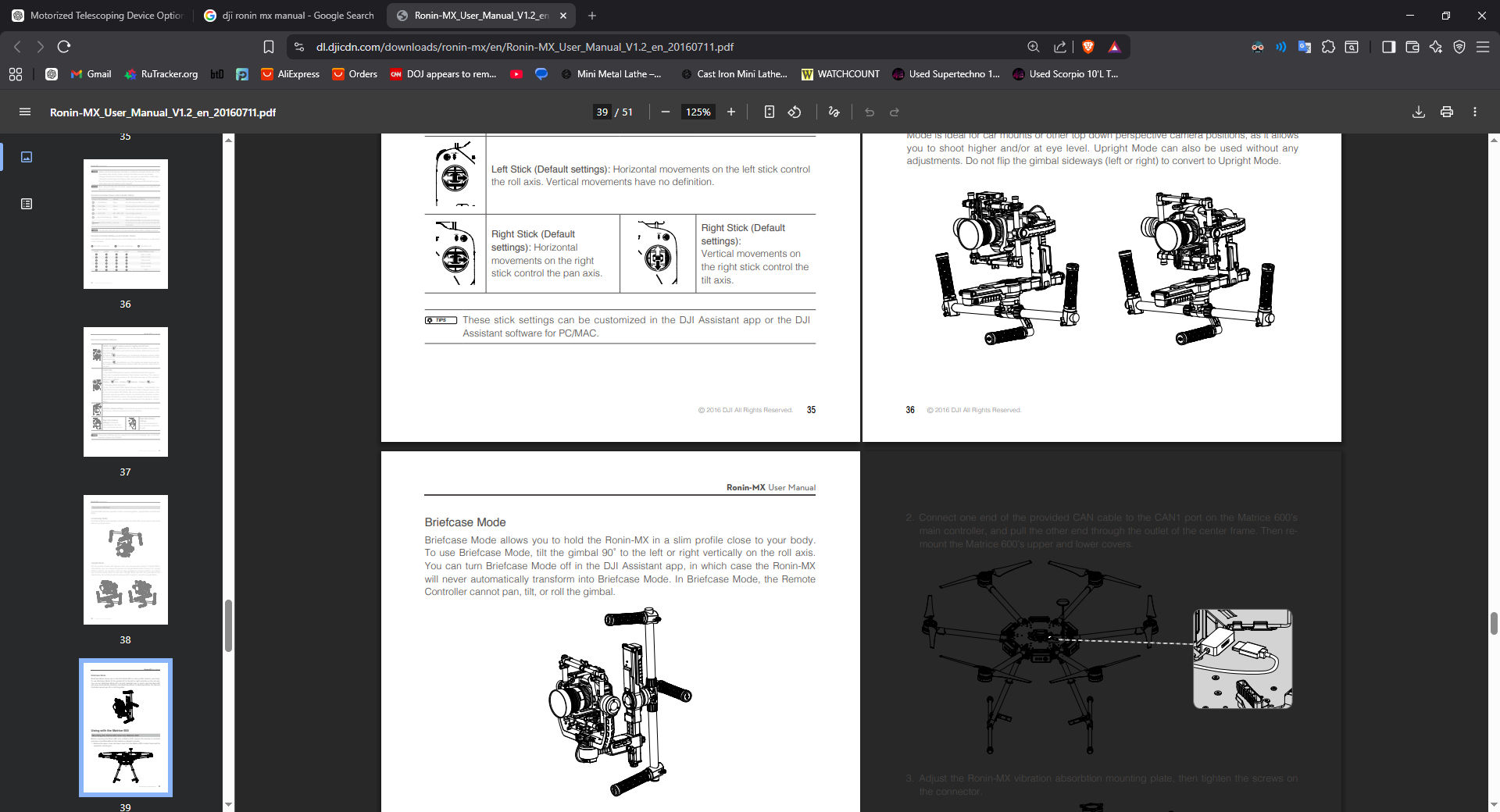This screenshot has width=1500, height=812.
Task: Open the PDF draw annotation tool
Action: (x=834, y=112)
